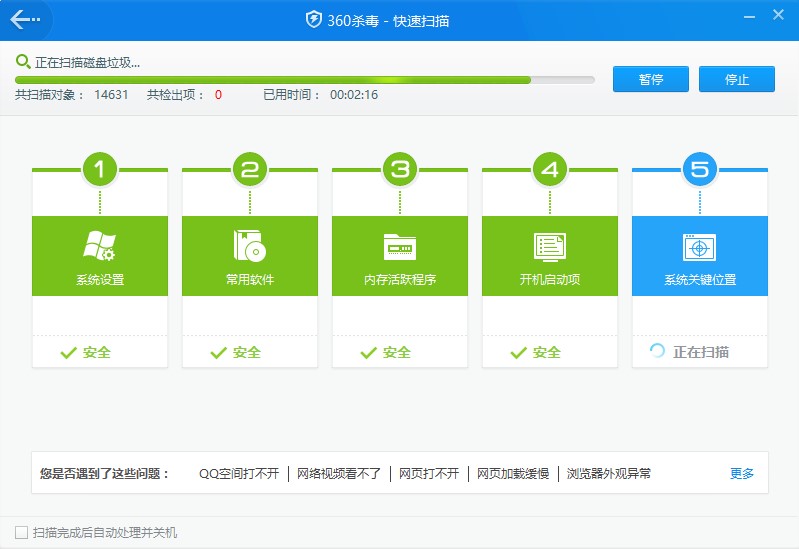Pause the scan with 暂停 button
This screenshot has width=799, height=549.
point(651,80)
